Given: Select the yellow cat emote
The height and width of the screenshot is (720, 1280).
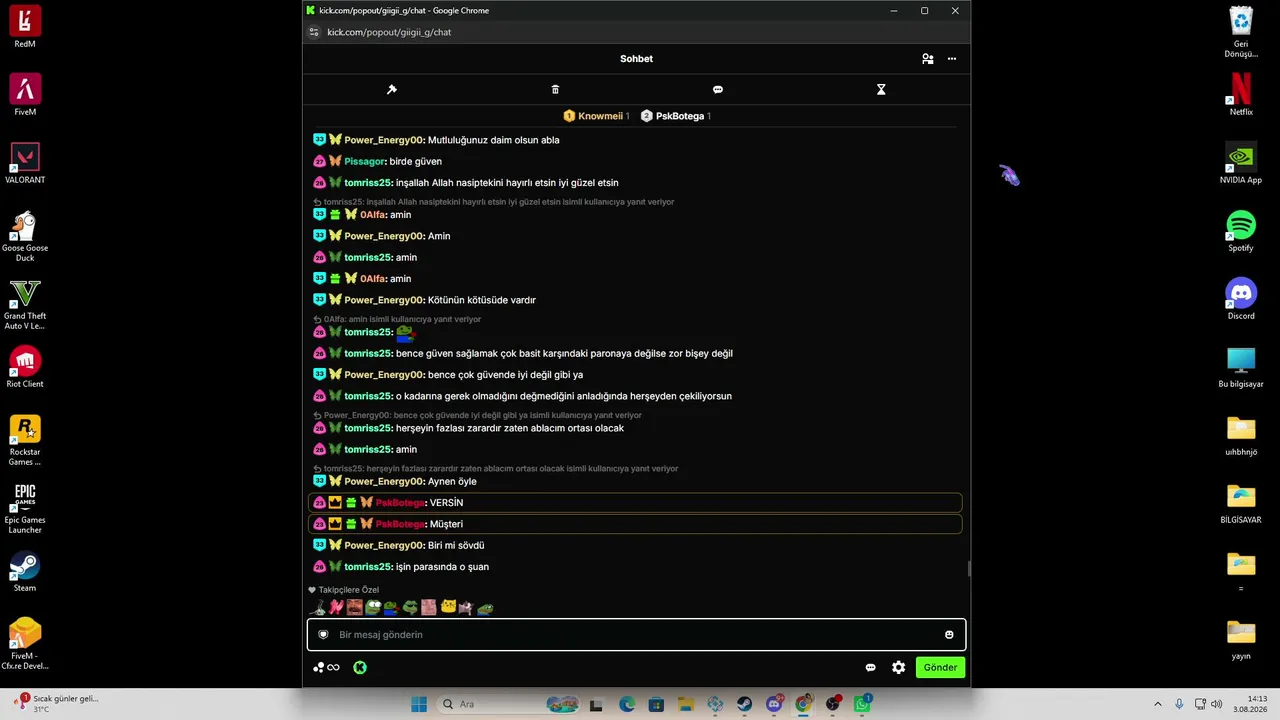Looking at the screenshot, I should (449, 607).
